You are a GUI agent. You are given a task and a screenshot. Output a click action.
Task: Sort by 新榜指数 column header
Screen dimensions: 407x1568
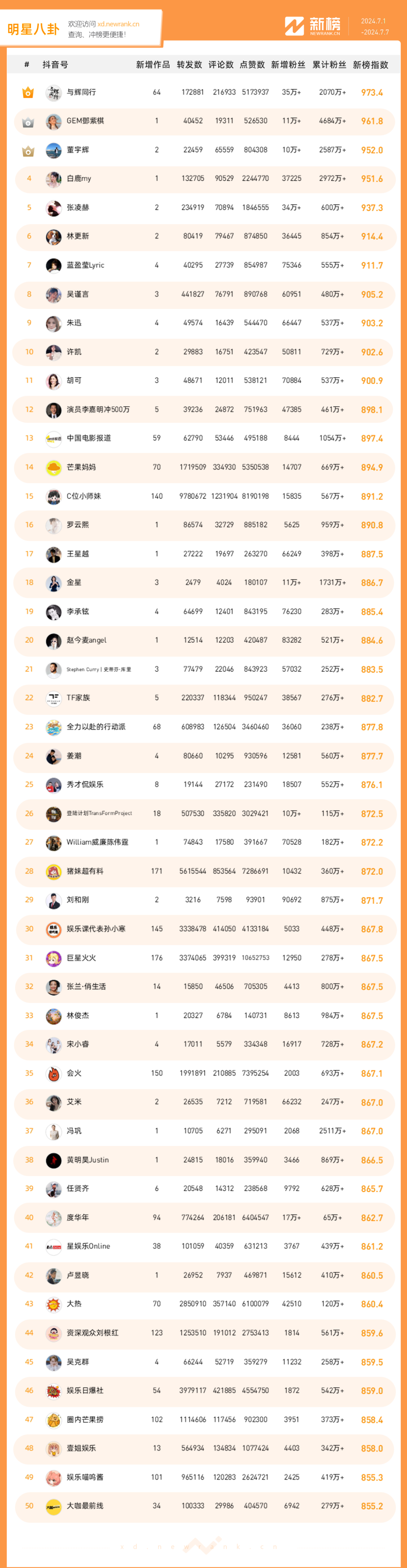(370, 65)
